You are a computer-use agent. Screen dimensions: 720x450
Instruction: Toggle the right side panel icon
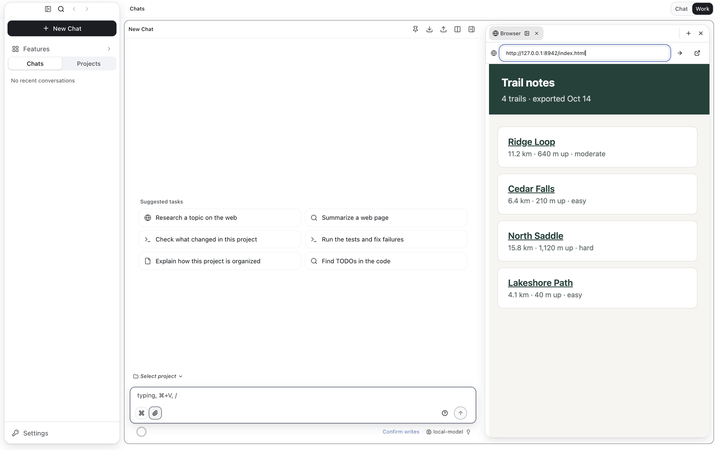click(x=471, y=29)
